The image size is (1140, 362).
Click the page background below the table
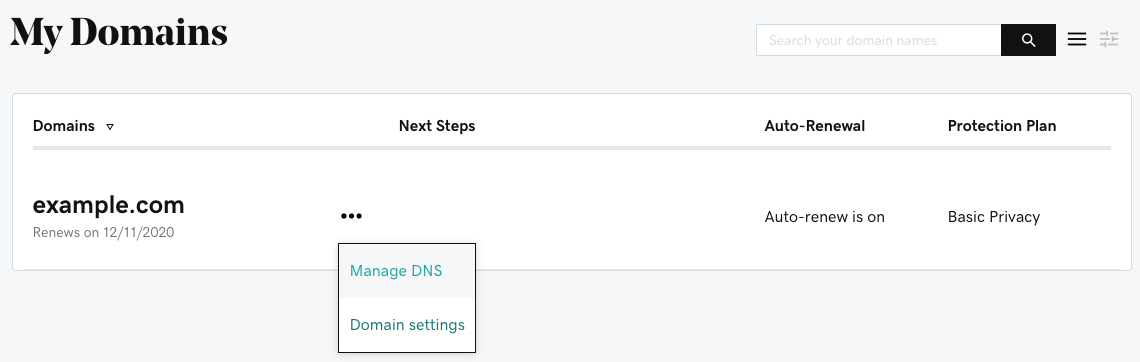click(x=800, y=320)
